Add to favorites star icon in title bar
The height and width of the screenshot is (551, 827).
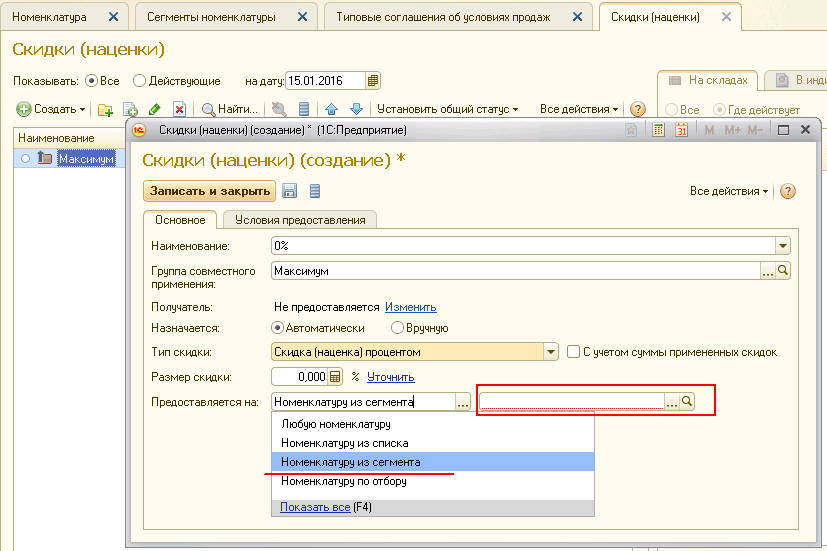(x=631, y=130)
